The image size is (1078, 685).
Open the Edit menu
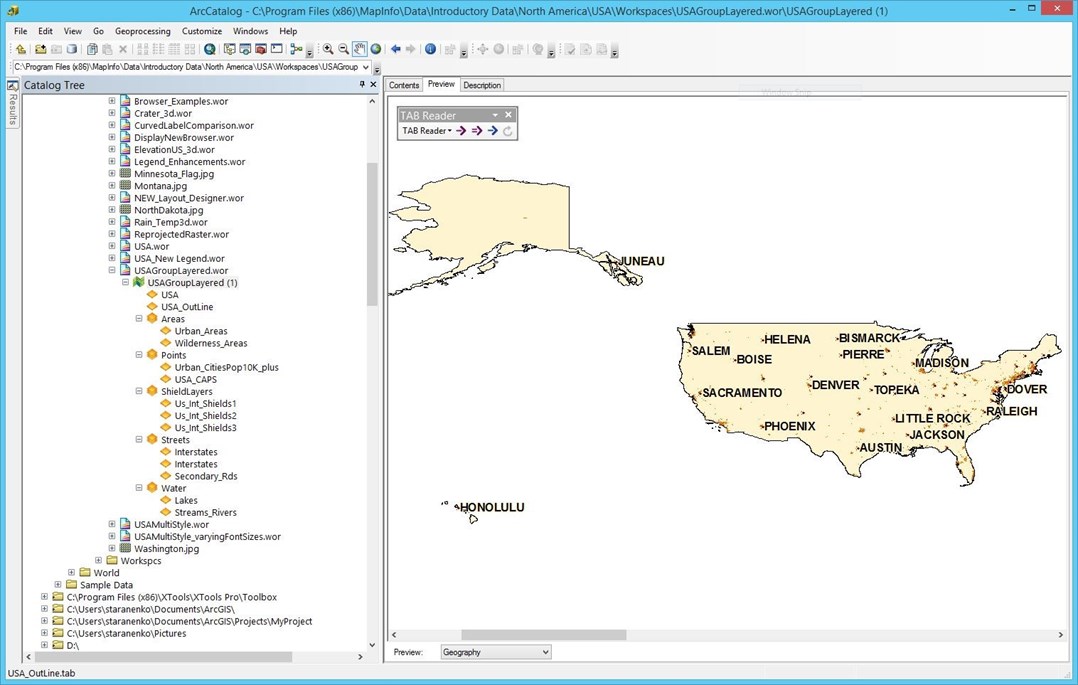point(45,31)
